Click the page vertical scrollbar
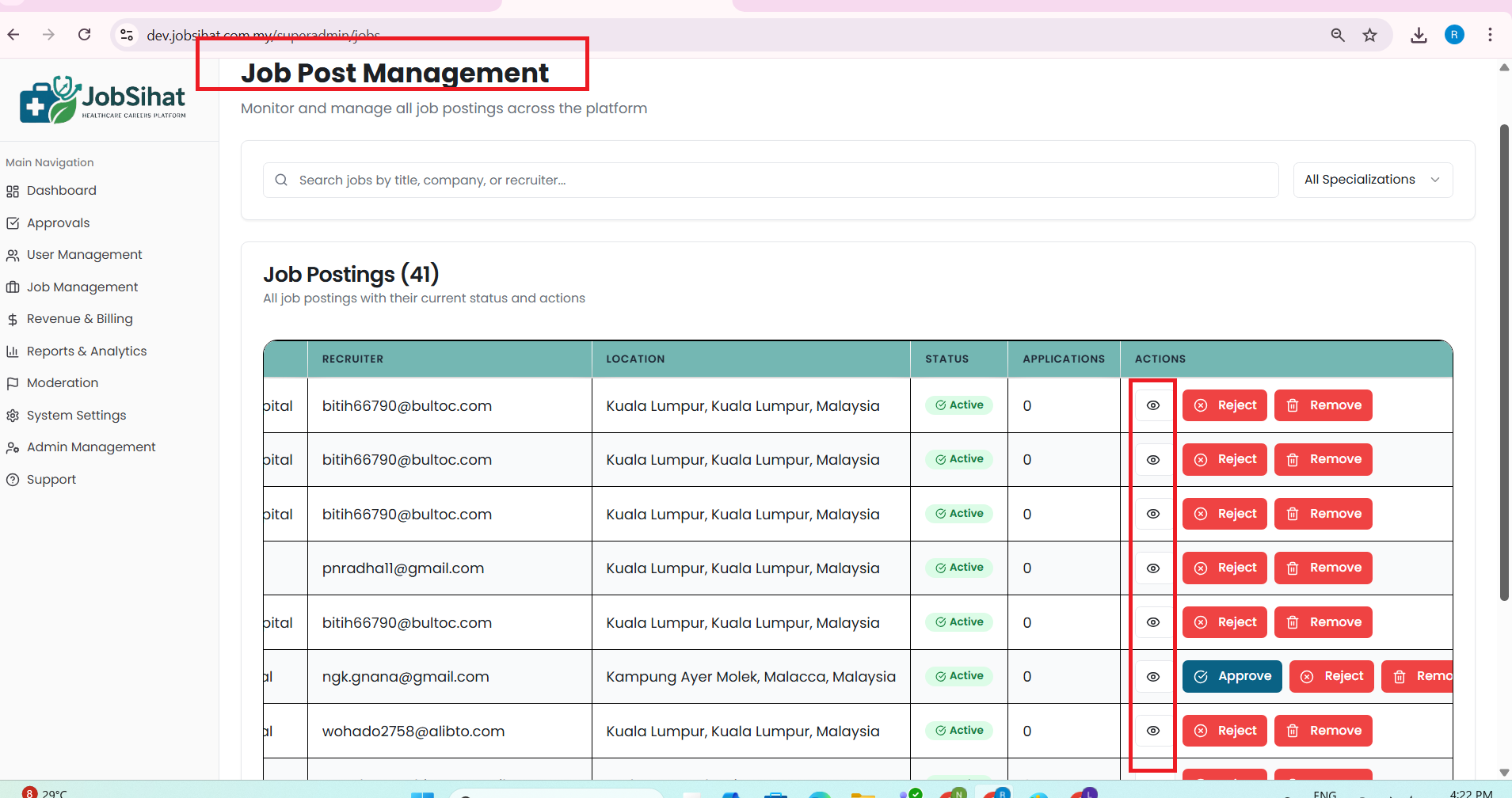 (x=1504, y=363)
